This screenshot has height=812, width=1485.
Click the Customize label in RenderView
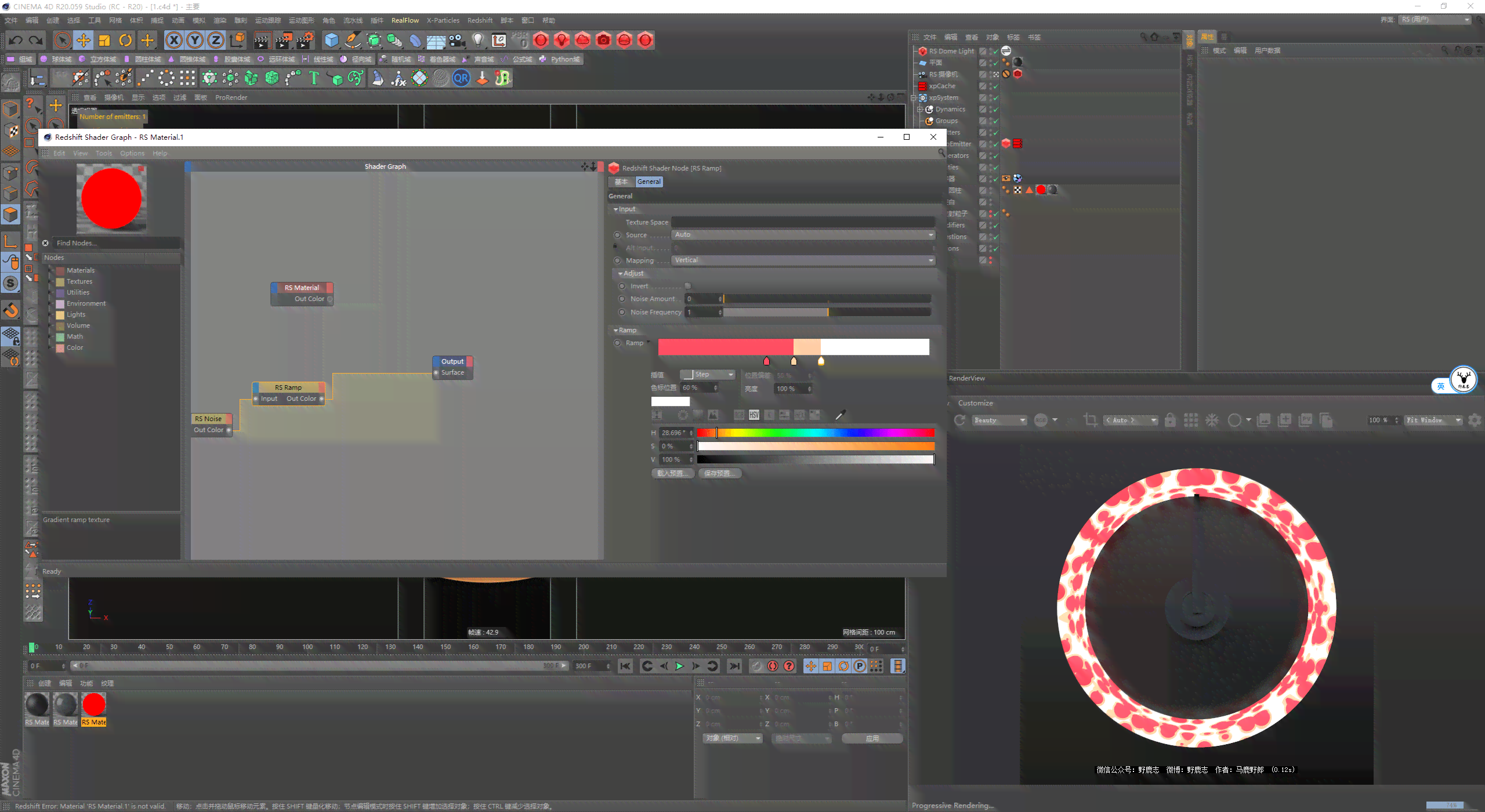[975, 403]
